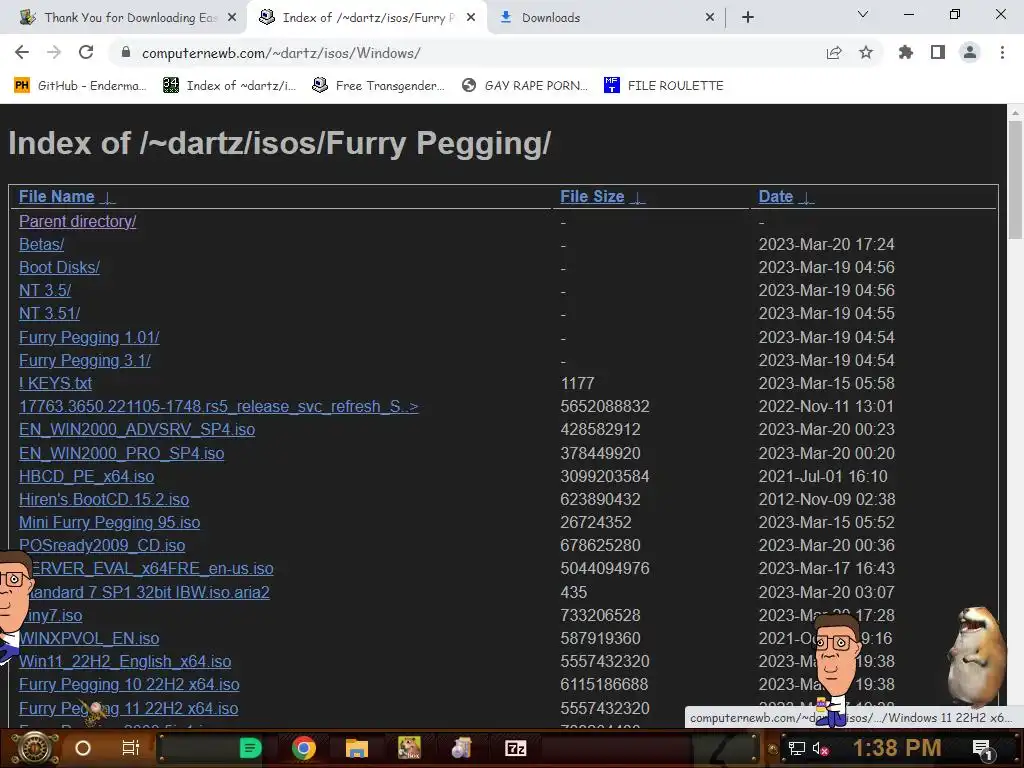Open the steampunk Start button

(35, 748)
